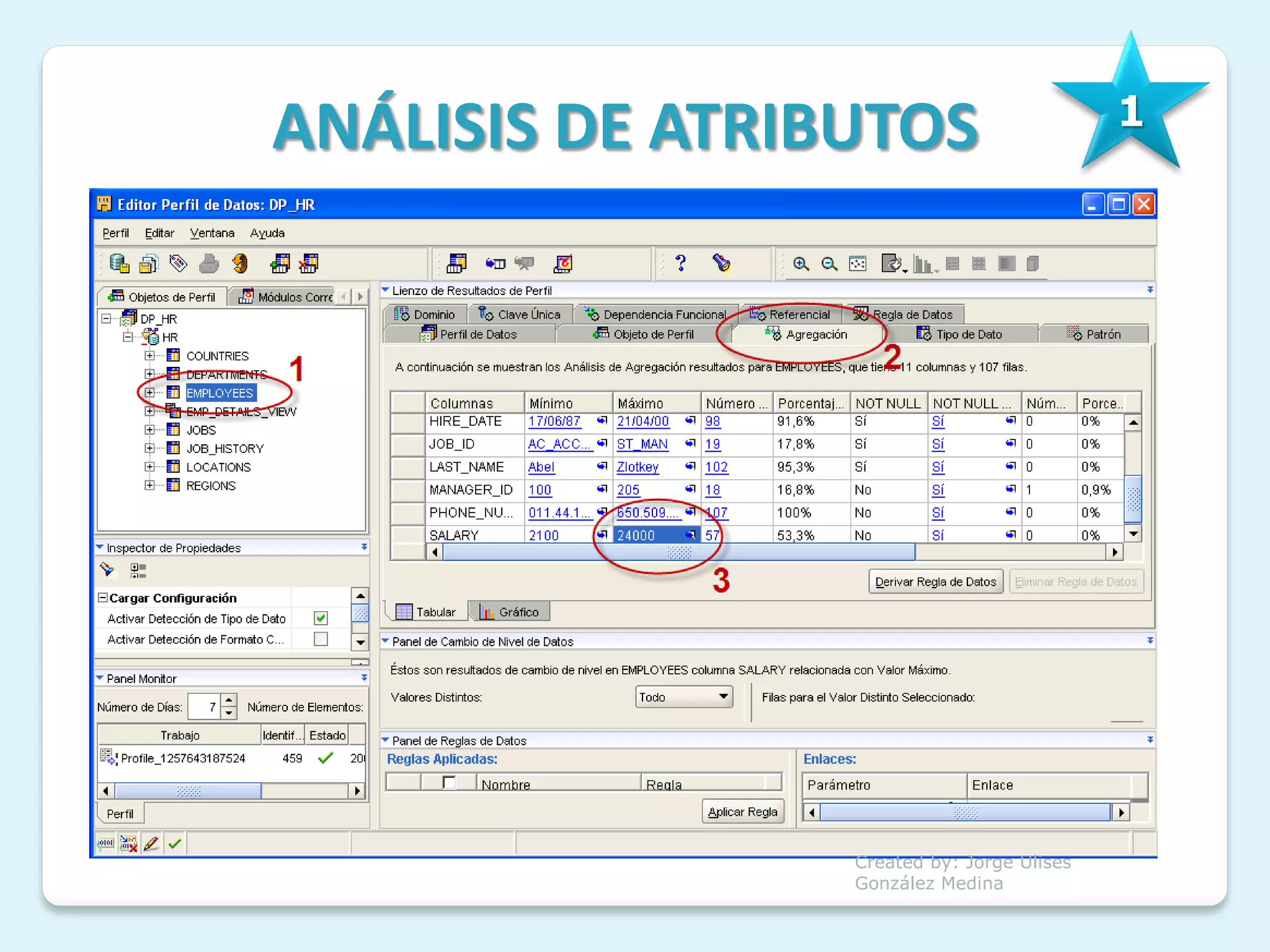
Task: Click the zoom out magnifier icon
Action: (x=829, y=264)
